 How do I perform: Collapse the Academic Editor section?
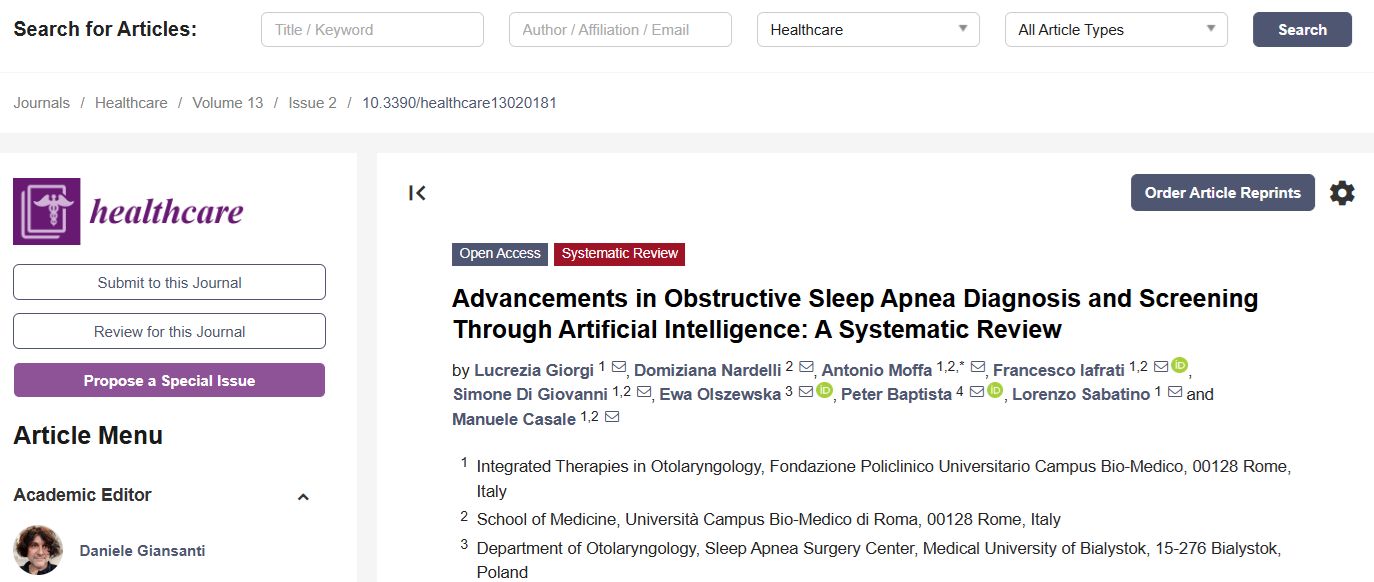(303, 497)
